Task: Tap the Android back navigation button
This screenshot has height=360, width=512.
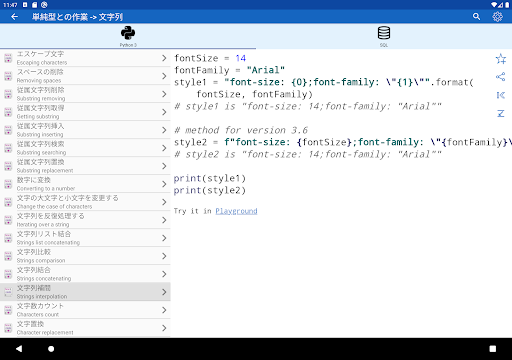Action: (19, 349)
